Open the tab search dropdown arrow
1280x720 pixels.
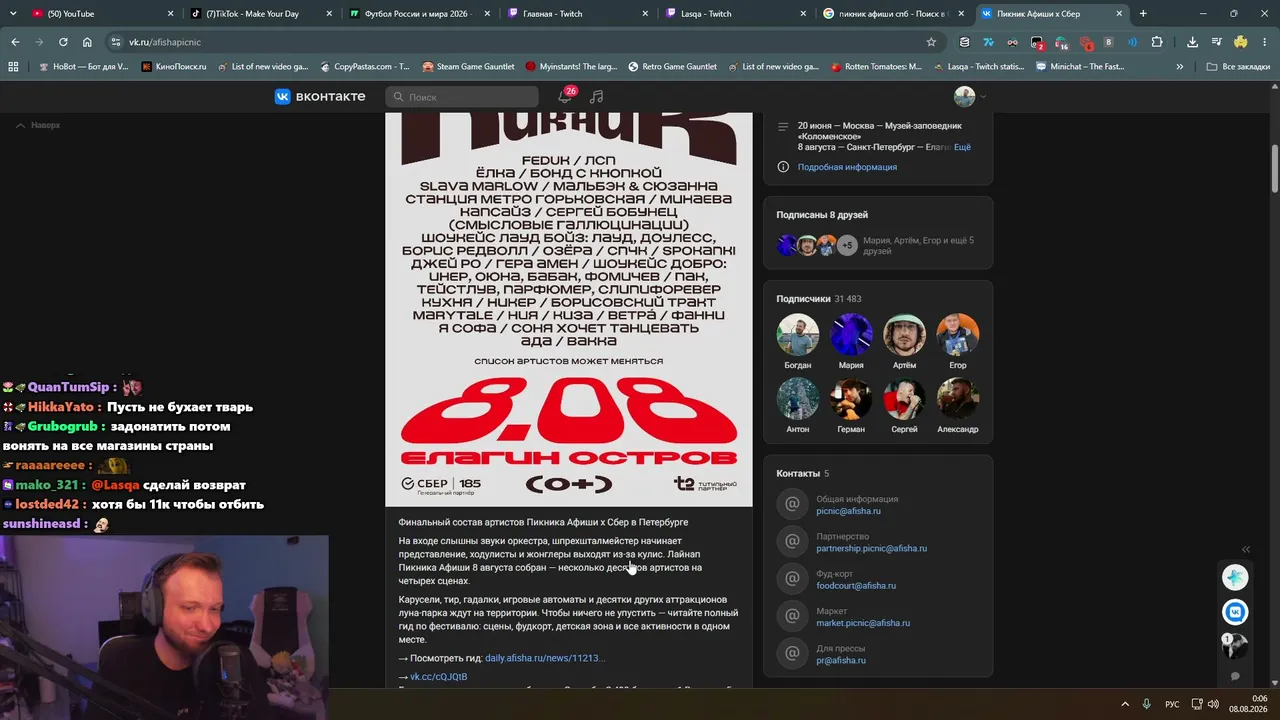tap(13, 14)
